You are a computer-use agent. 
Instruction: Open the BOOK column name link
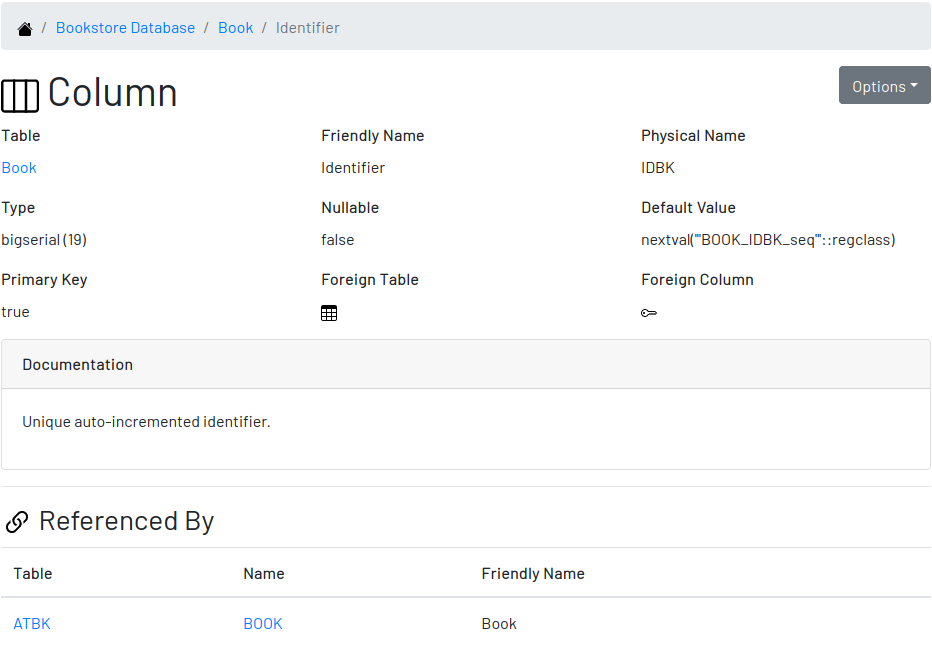pyautogui.click(x=263, y=624)
